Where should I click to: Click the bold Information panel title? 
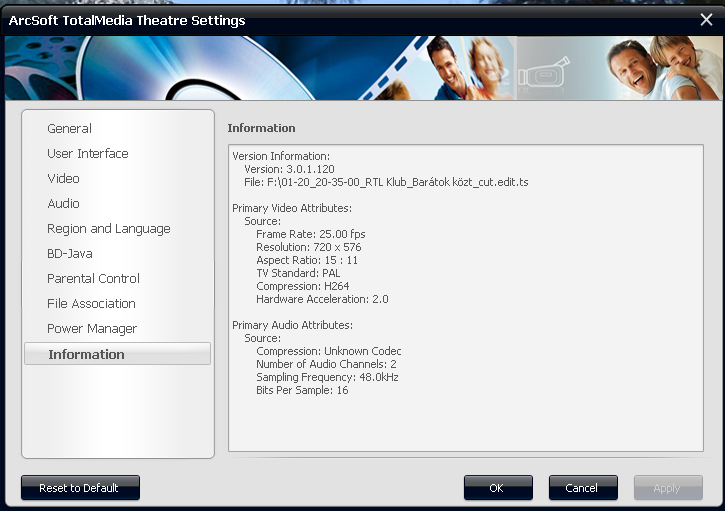[261, 128]
